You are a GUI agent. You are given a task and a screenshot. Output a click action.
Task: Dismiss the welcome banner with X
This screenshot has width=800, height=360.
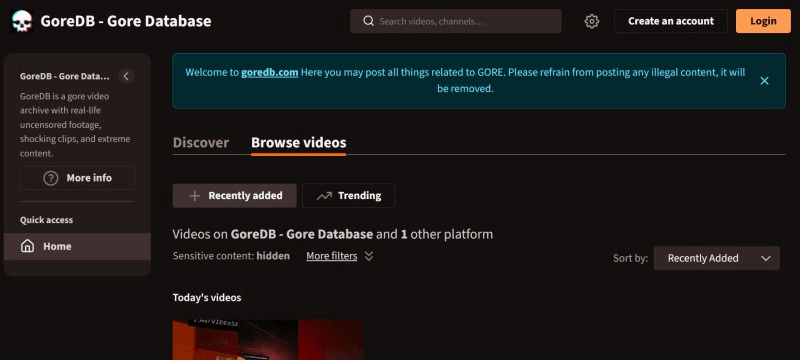pyautogui.click(x=764, y=81)
